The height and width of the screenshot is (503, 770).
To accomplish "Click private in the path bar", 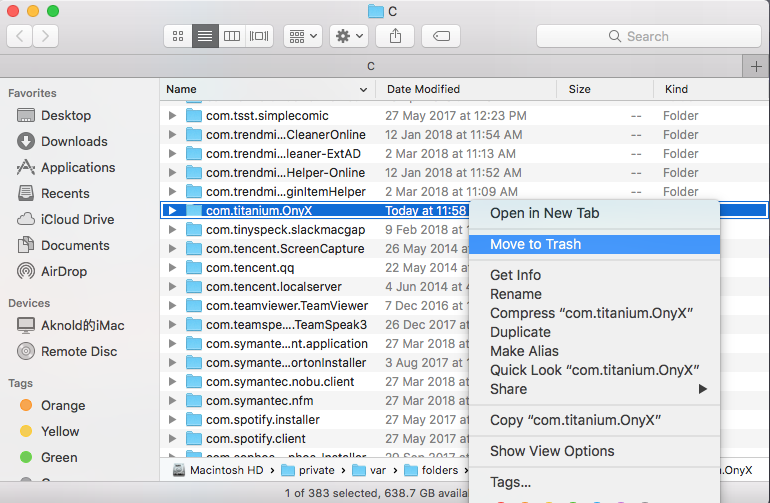I will 308,471.
